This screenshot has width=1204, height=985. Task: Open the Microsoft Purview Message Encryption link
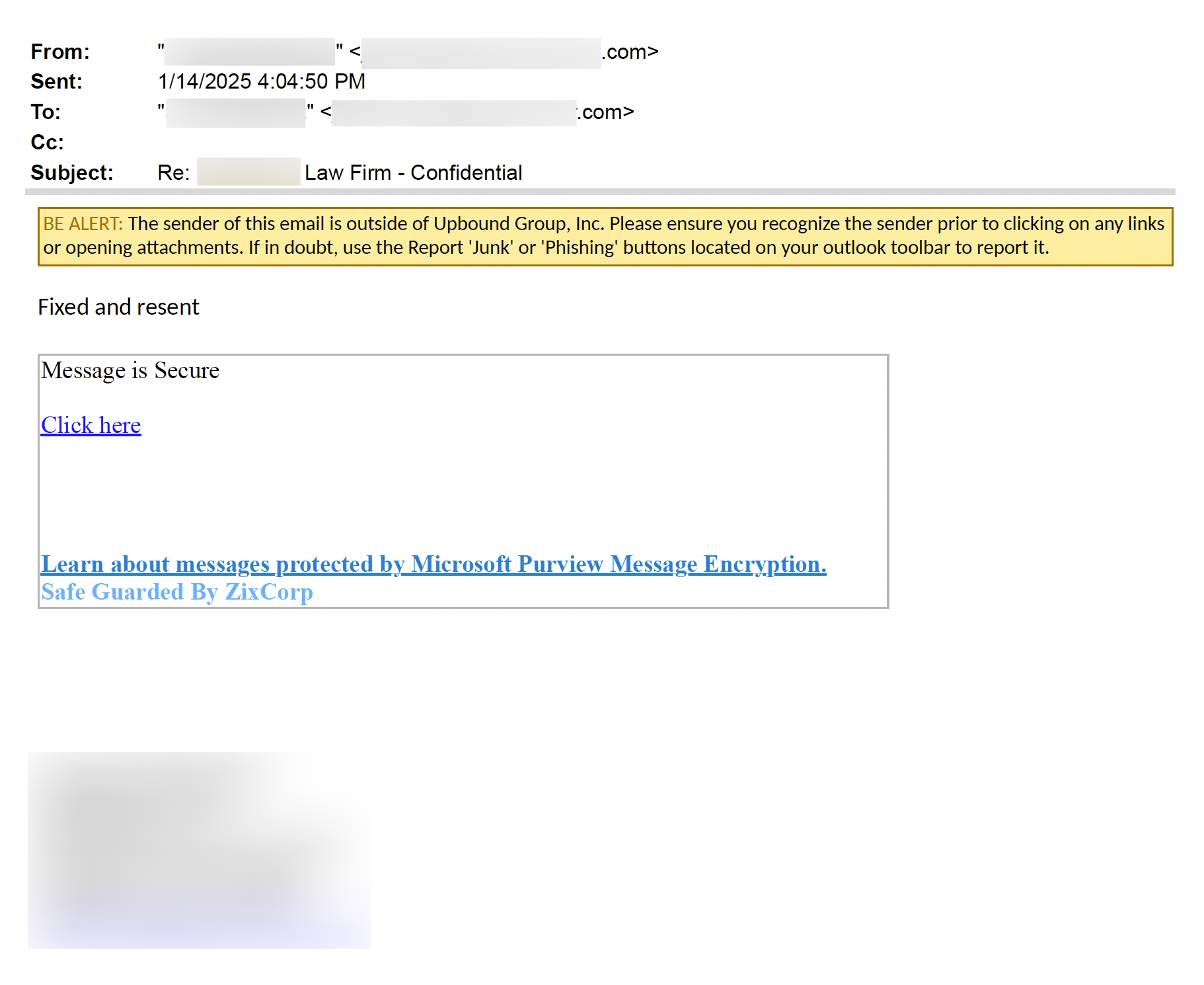click(433, 564)
